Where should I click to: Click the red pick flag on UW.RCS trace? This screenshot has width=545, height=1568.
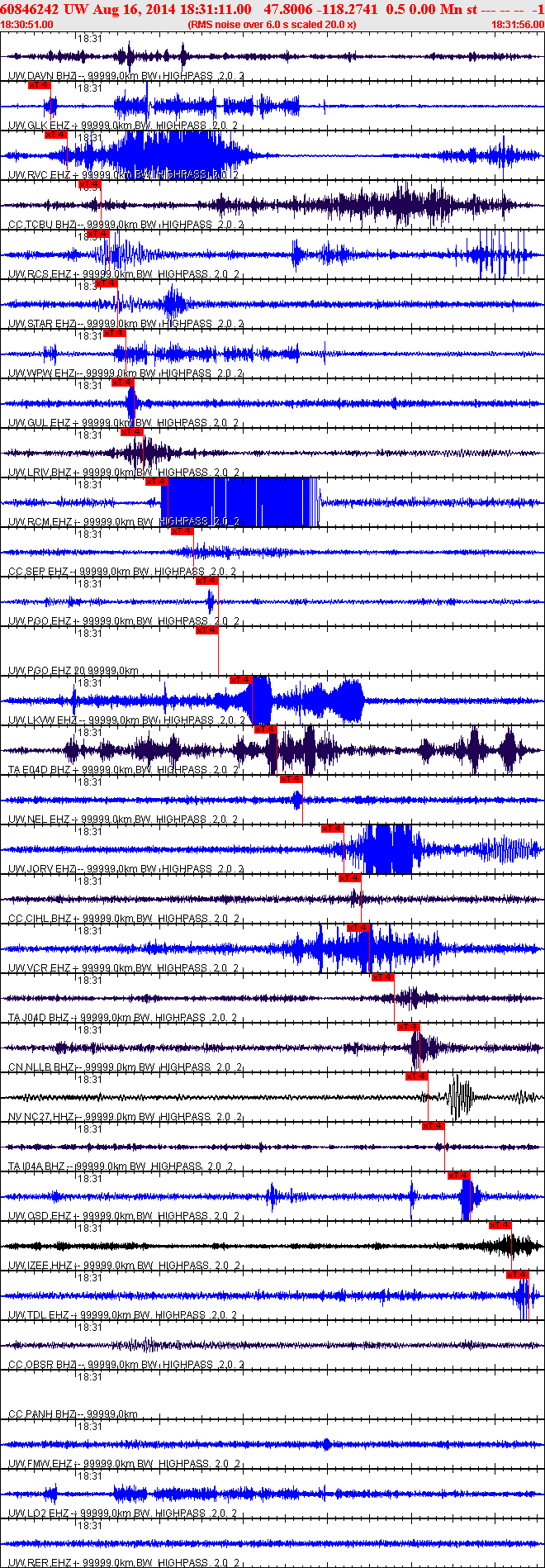point(97,234)
